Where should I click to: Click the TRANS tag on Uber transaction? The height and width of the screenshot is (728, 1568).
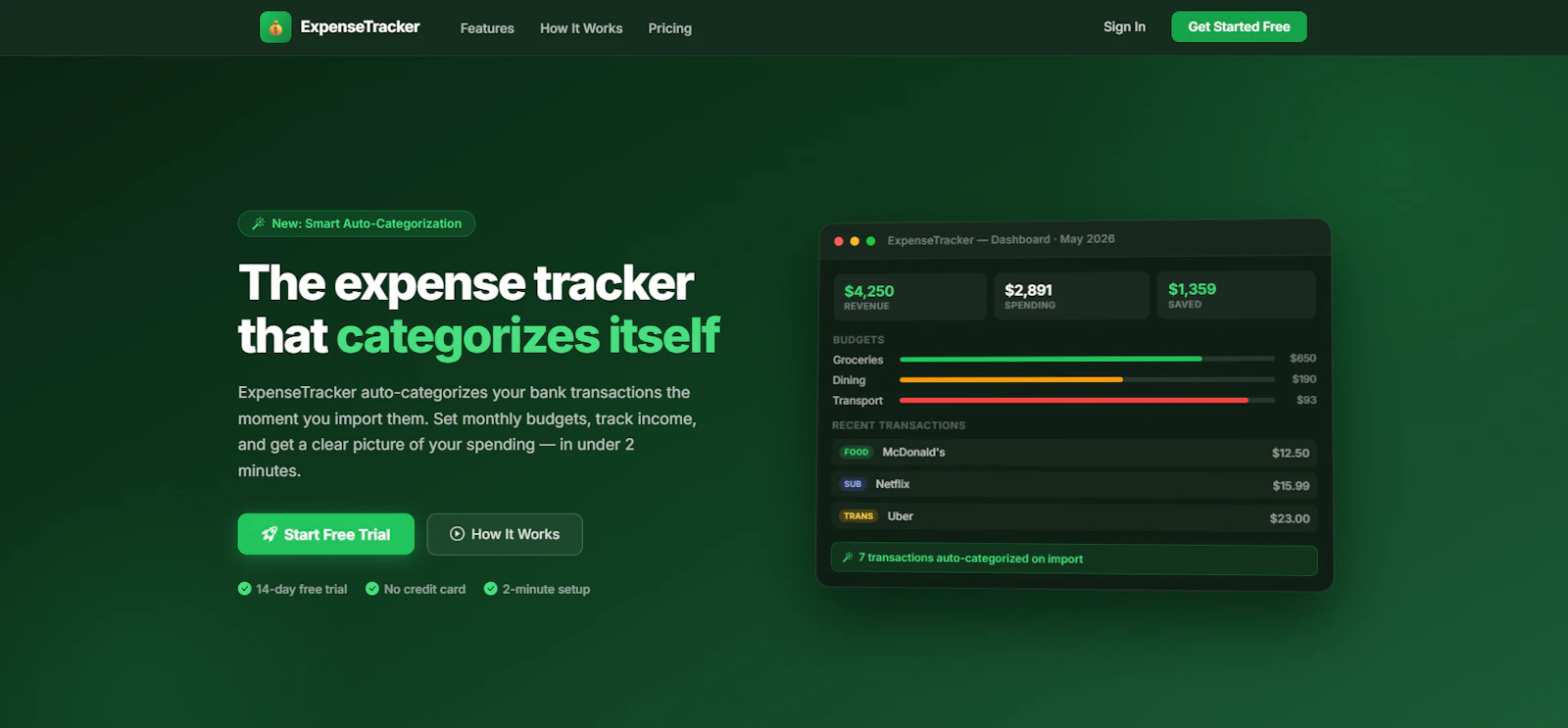coord(858,516)
